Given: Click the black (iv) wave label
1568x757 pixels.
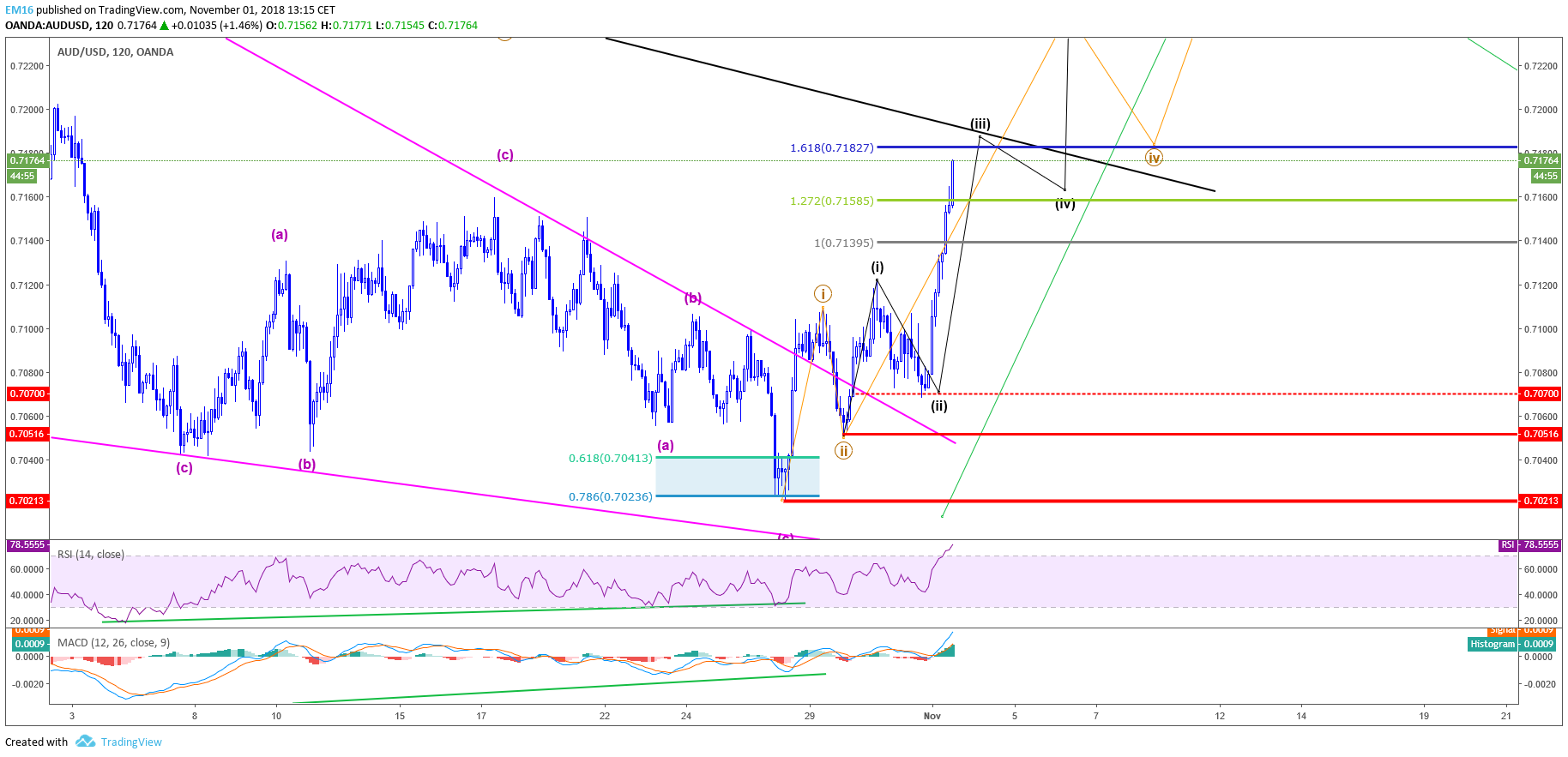Looking at the screenshot, I should [1064, 203].
